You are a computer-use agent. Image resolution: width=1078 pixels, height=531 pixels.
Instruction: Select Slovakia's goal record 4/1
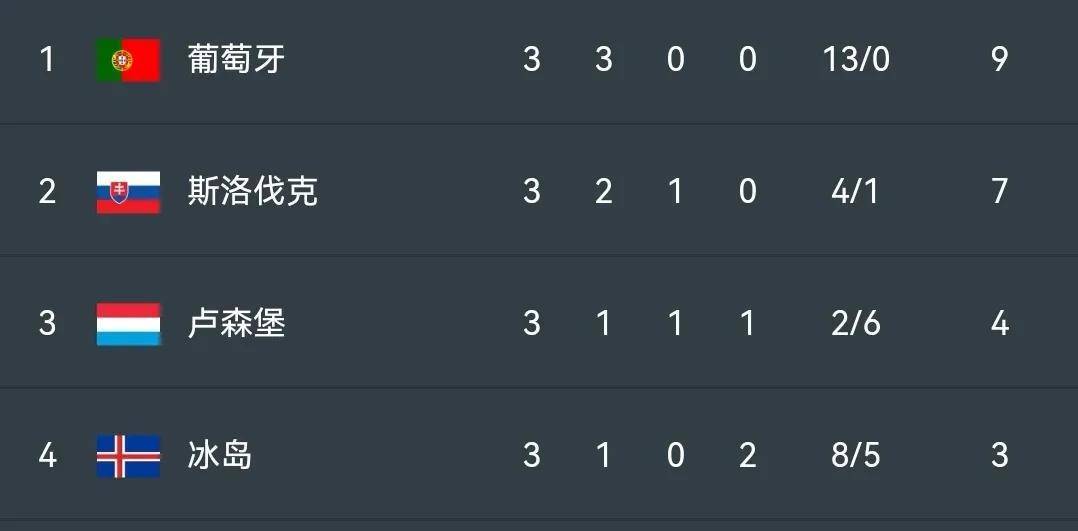856,192
